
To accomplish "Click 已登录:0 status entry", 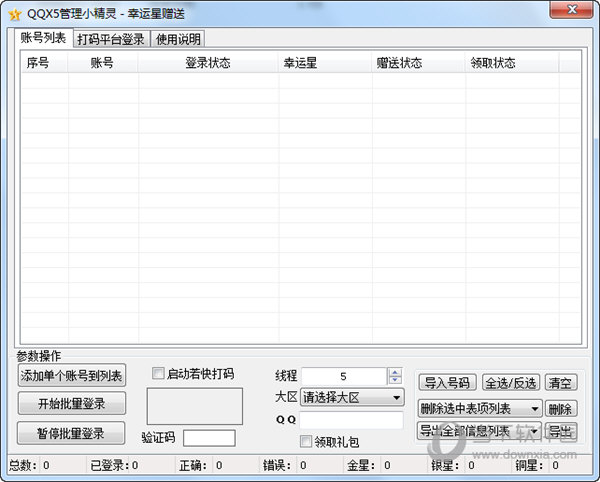I will [x=114, y=466].
